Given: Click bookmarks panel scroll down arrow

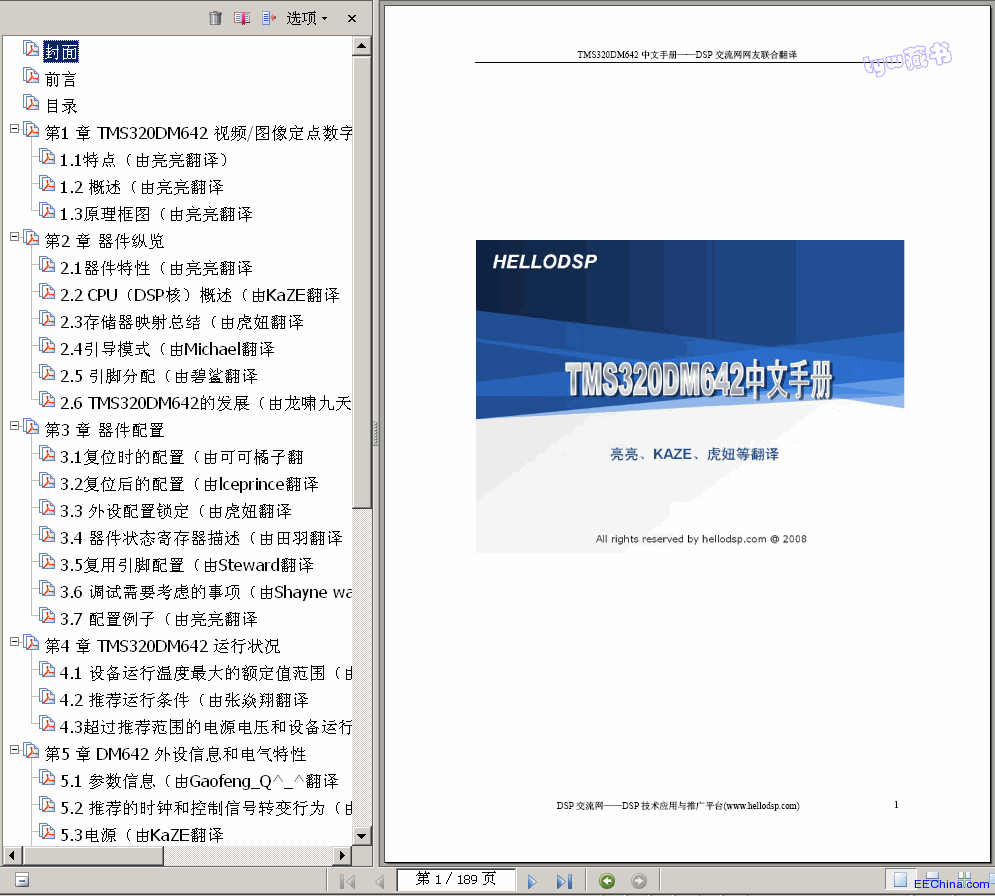Looking at the screenshot, I should pos(361,836).
